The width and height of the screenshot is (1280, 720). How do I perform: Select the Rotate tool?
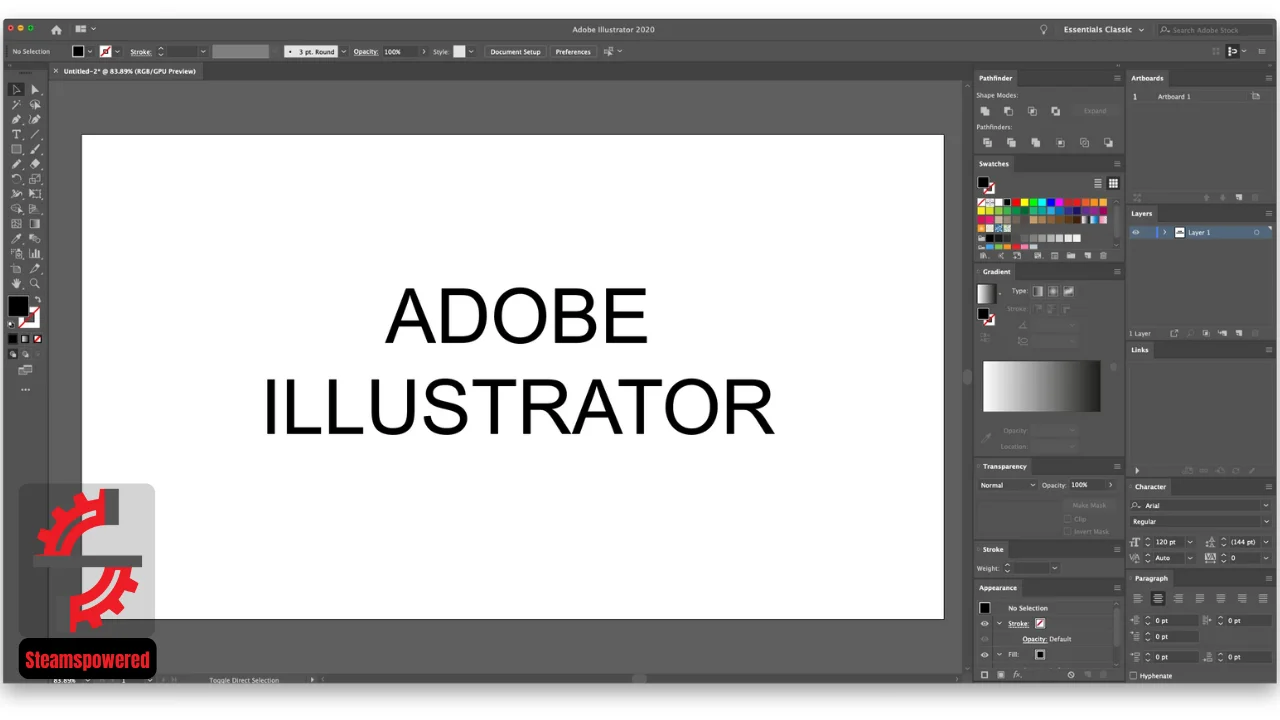pyautogui.click(x=16, y=179)
